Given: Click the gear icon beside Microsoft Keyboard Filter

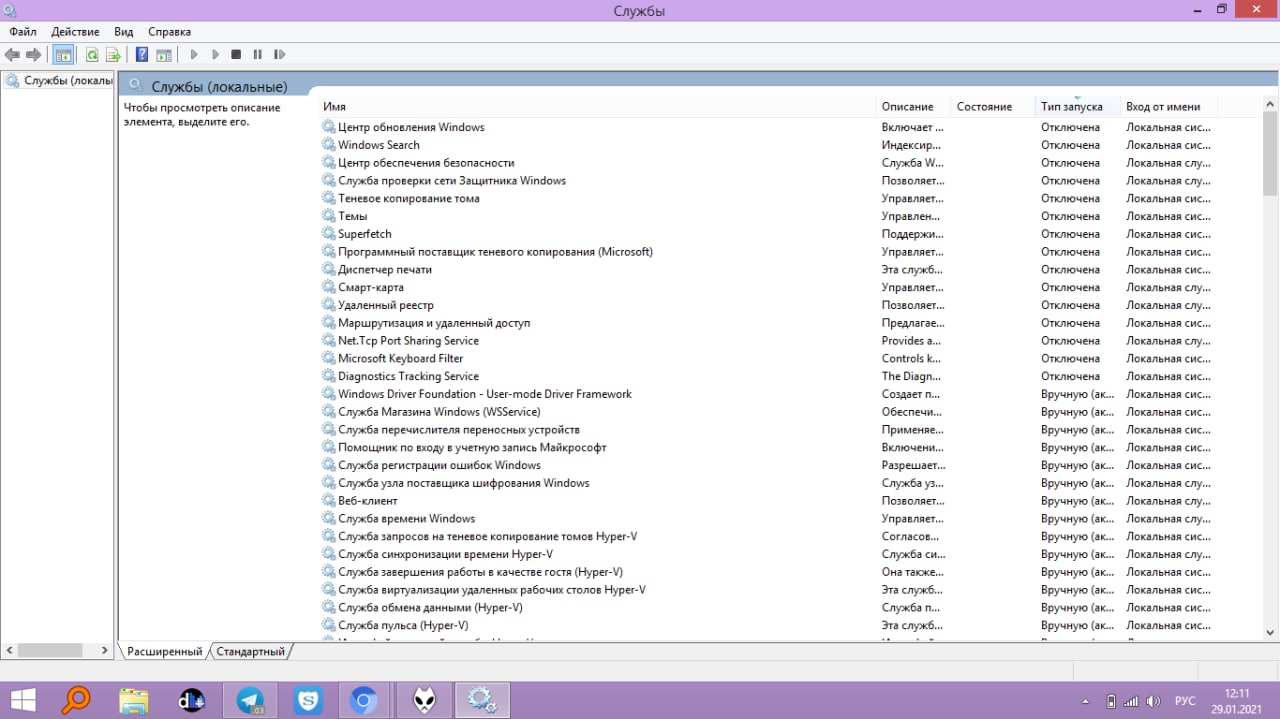Looking at the screenshot, I should (329, 358).
